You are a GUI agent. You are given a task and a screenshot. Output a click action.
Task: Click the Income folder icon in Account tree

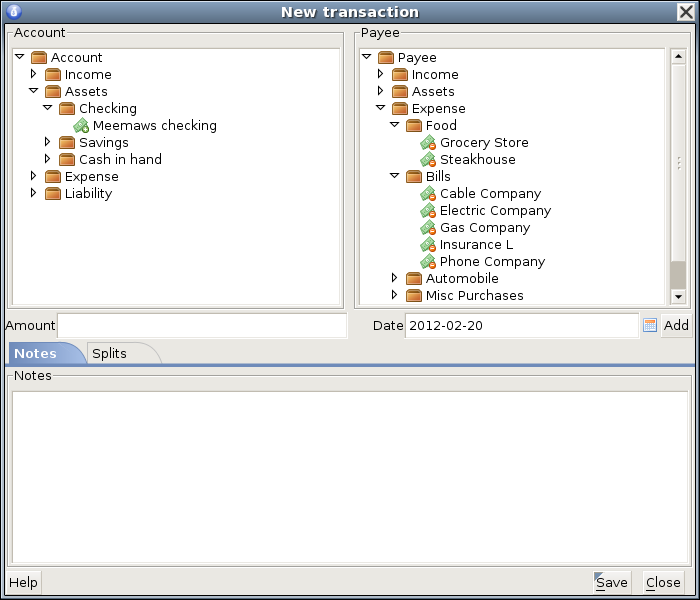pos(53,75)
